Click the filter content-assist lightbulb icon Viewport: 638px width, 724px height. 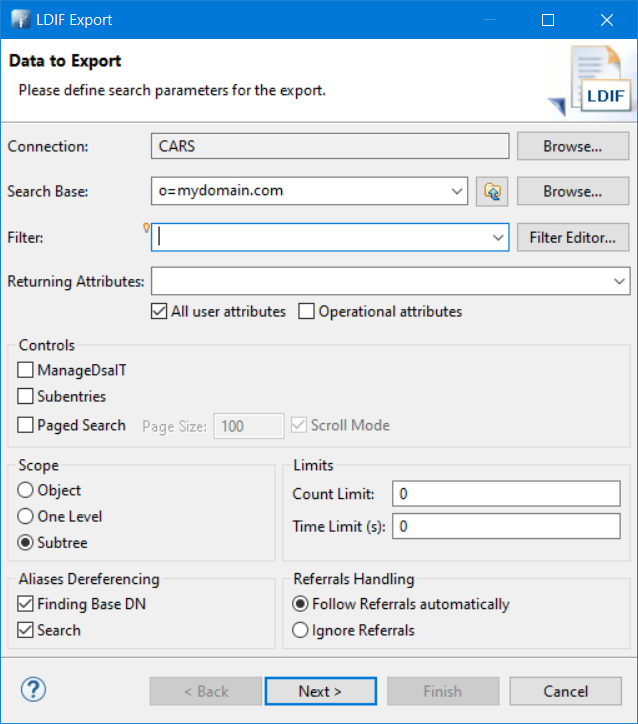click(x=146, y=227)
